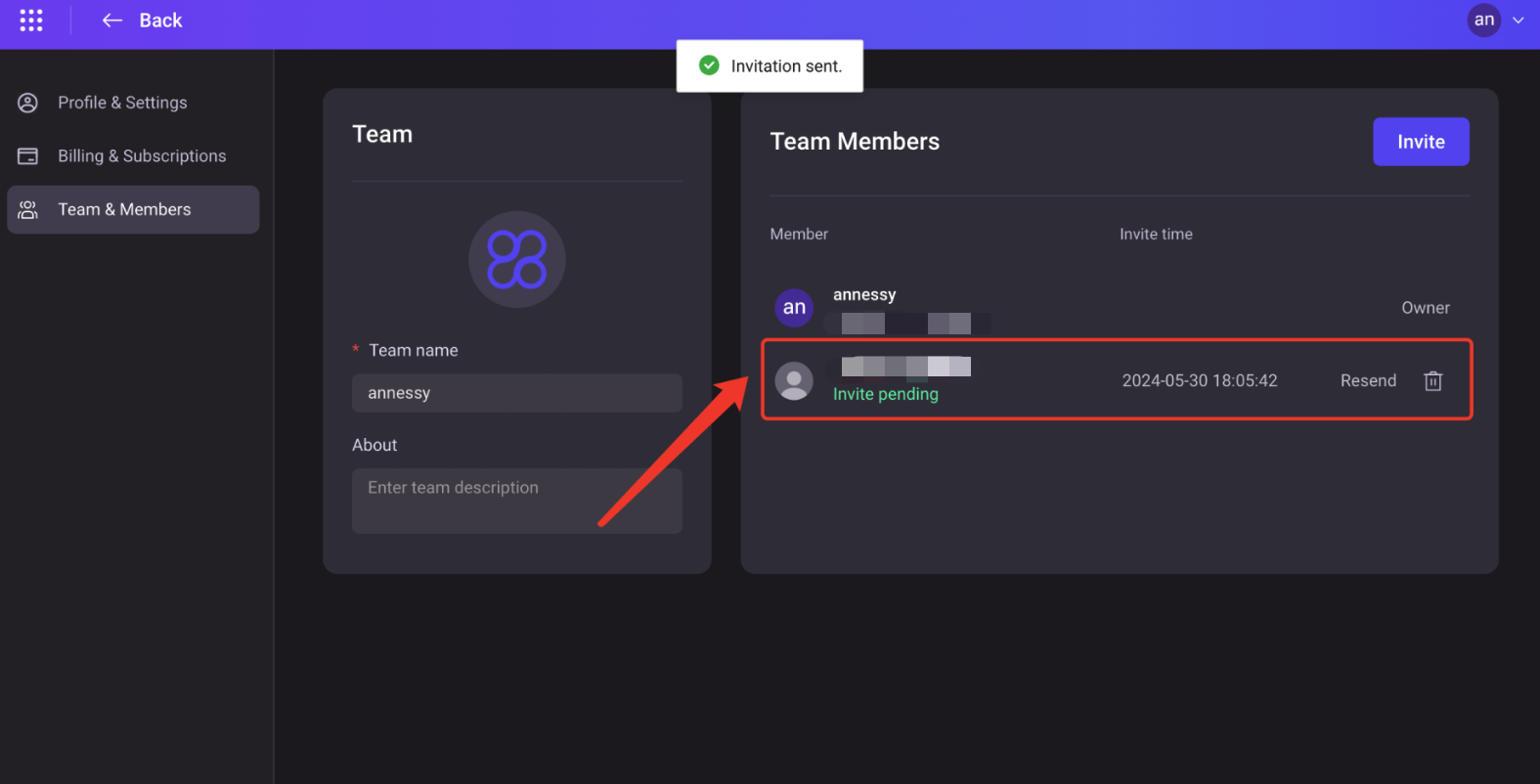Open Billing & Subscriptions section
The height and width of the screenshot is (784, 1540).
pyautogui.click(x=133, y=156)
